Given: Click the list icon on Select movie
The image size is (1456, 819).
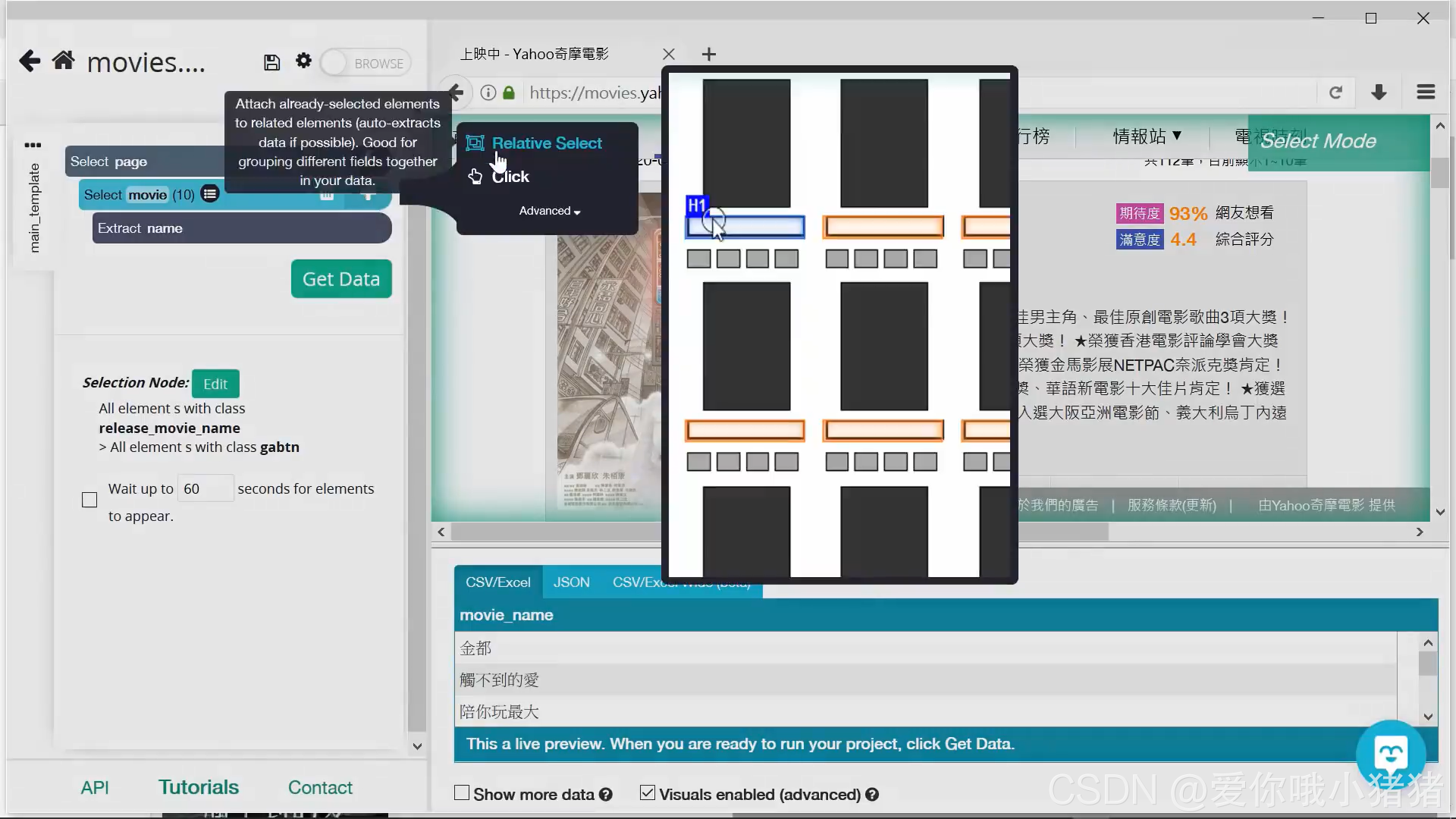Looking at the screenshot, I should coord(210,194).
